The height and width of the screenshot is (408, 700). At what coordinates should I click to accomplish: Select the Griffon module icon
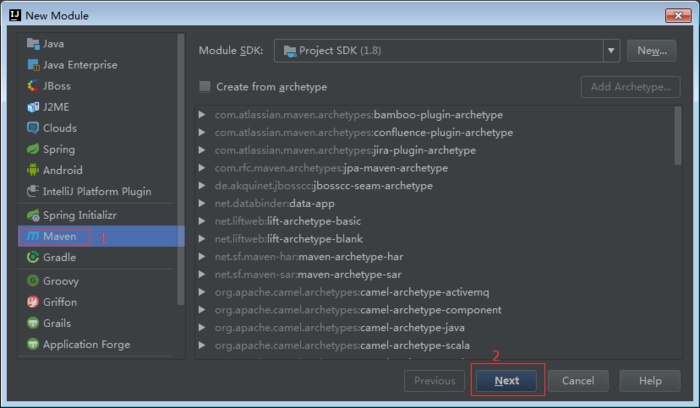click(33, 302)
